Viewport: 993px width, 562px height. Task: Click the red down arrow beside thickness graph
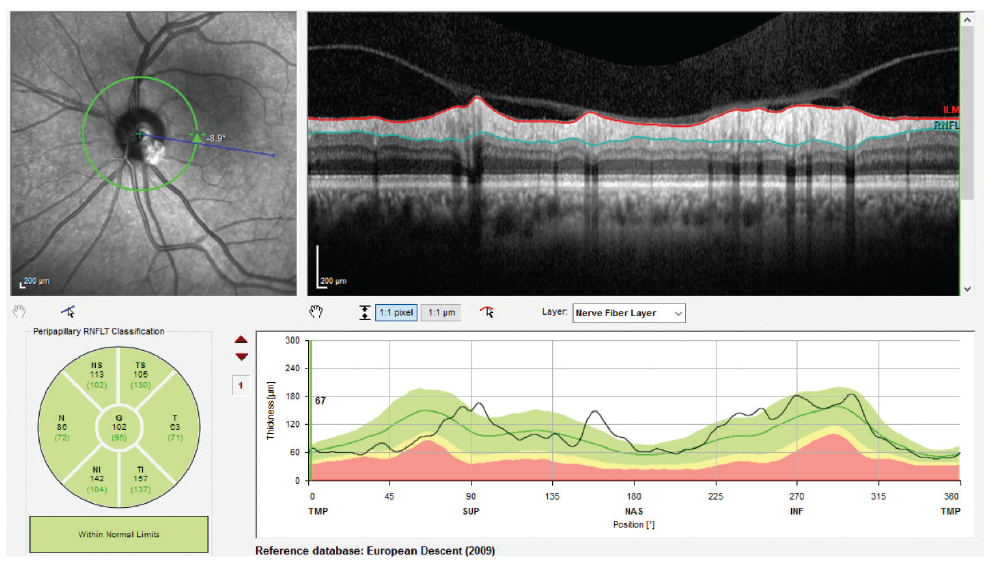[x=241, y=357]
